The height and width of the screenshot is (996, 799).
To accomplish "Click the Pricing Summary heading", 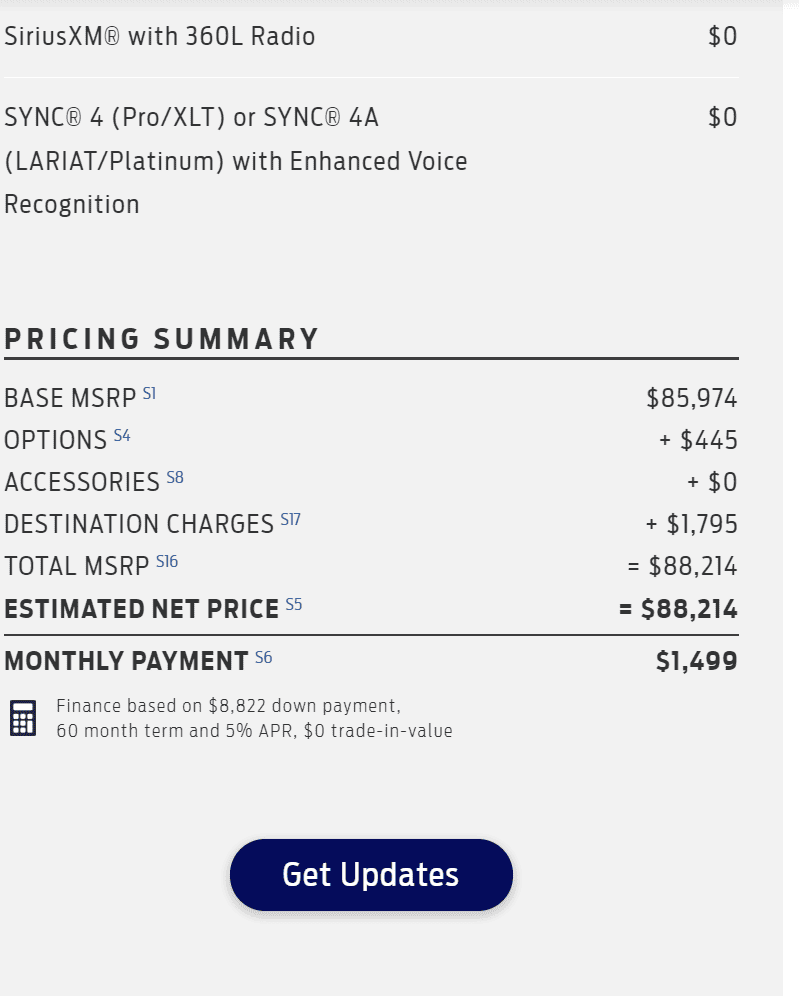I will [x=162, y=339].
